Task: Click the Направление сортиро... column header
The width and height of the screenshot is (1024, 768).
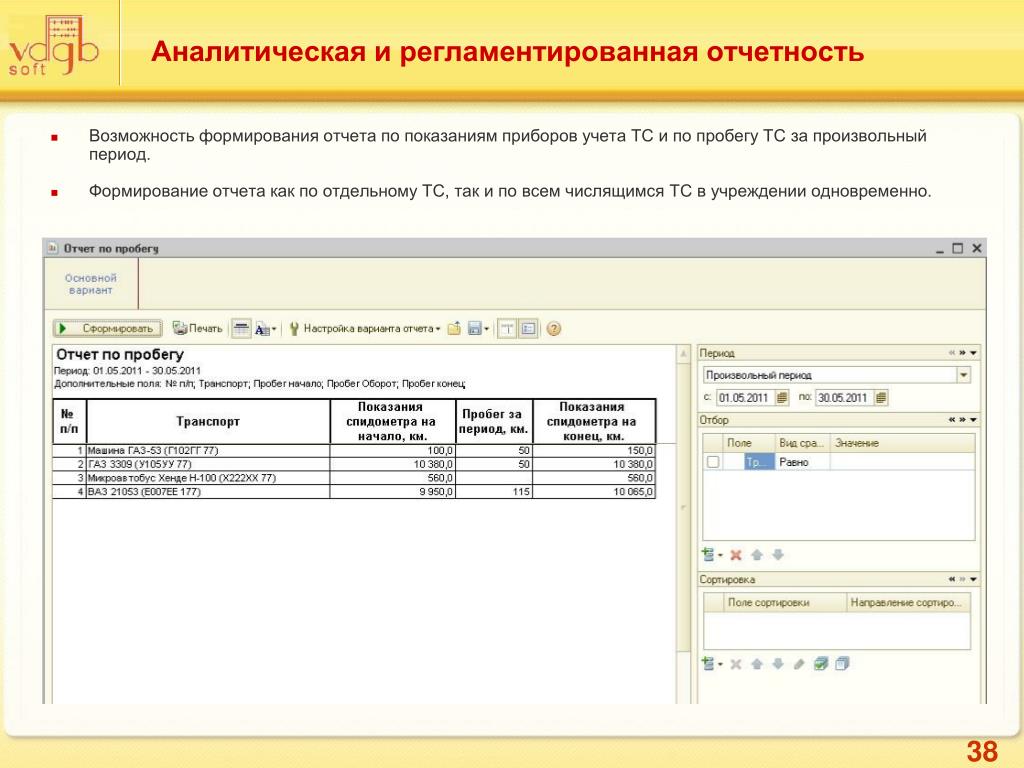Action: pos(906,602)
